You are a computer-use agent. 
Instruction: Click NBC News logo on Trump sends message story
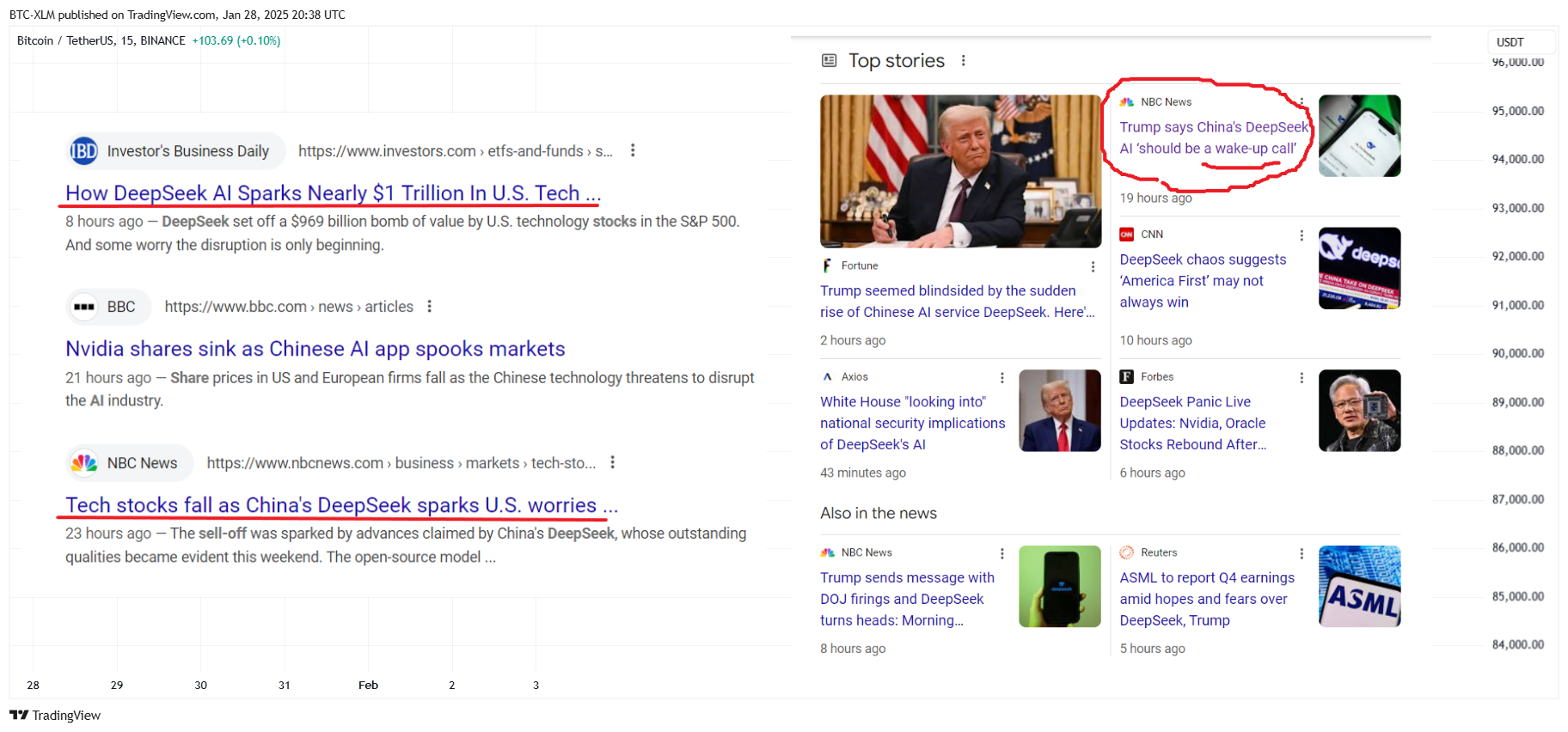point(827,552)
